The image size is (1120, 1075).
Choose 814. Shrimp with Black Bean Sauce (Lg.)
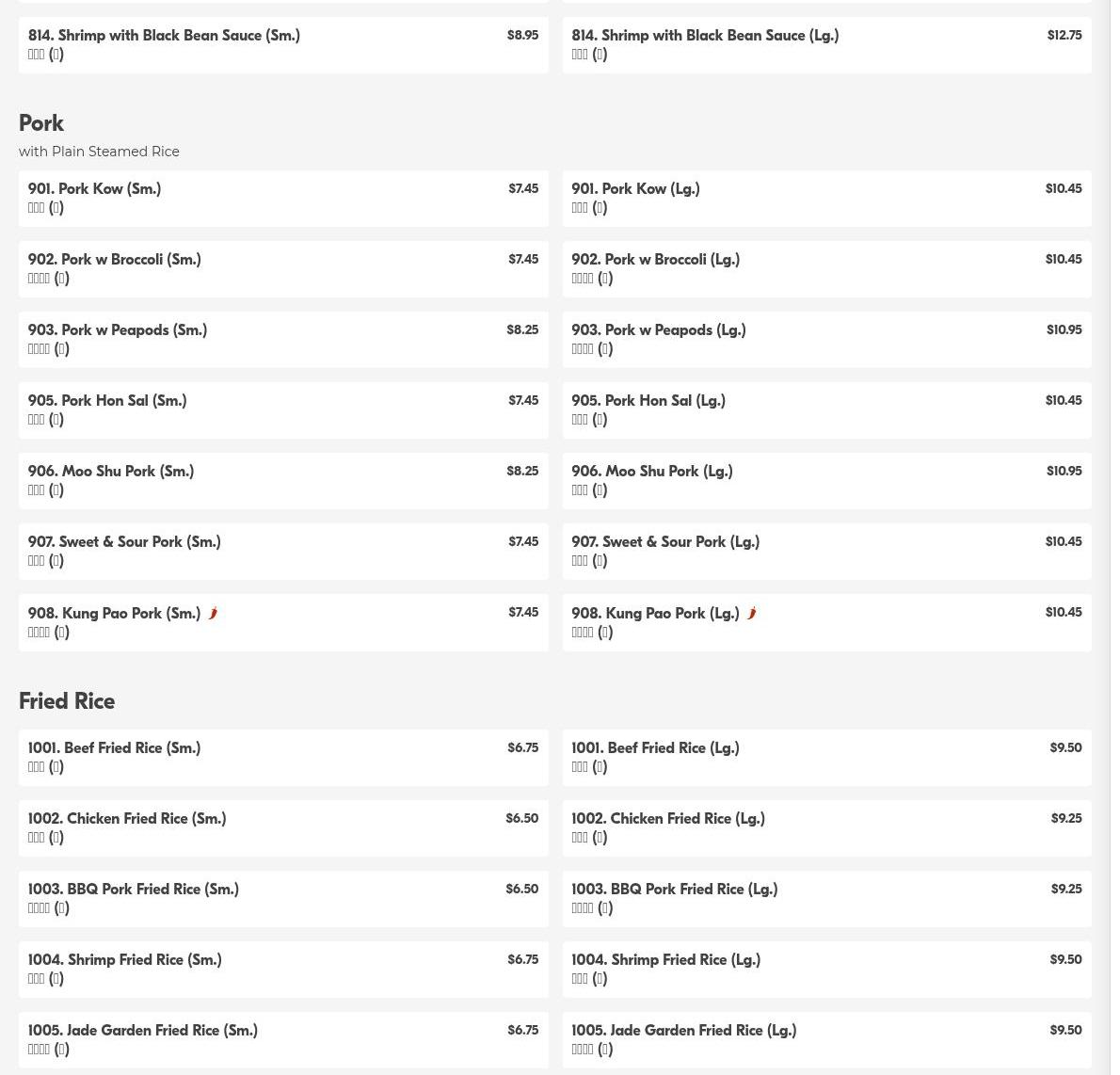(826, 45)
